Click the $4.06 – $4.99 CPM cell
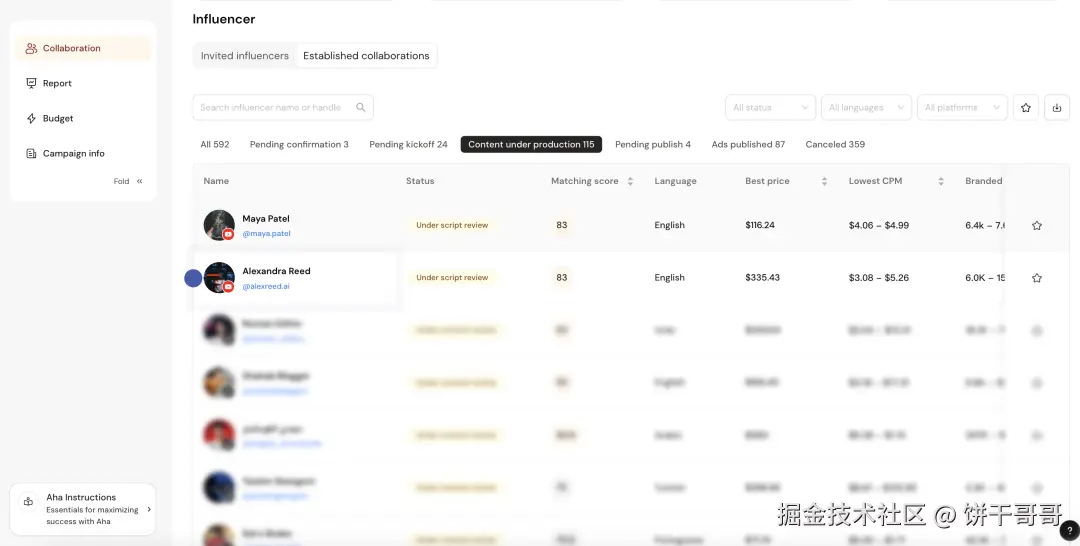The height and width of the screenshot is (546, 1080). click(x=879, y=225)
